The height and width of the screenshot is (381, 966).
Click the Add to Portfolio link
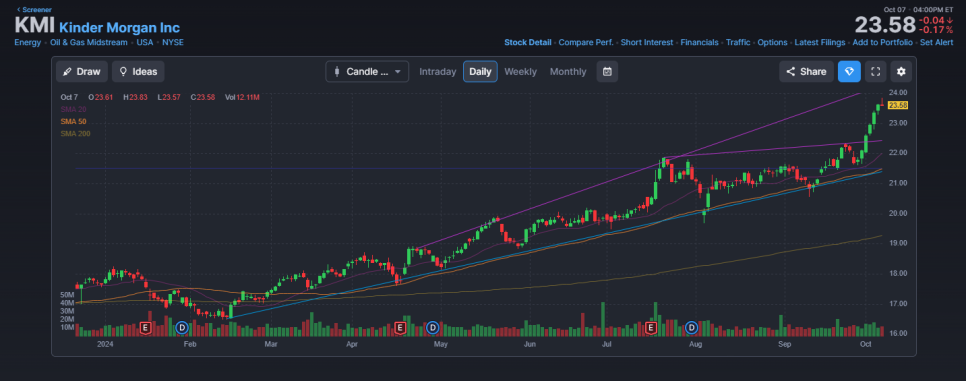click(882, 43)
